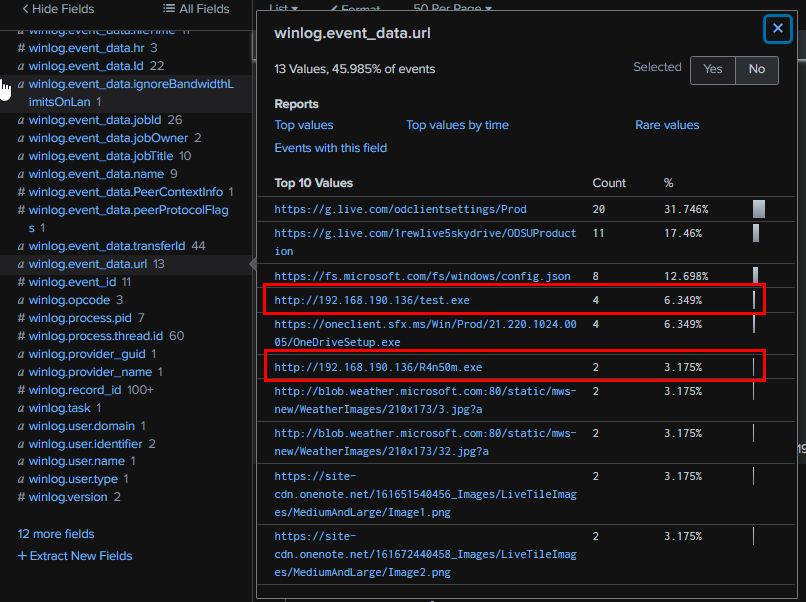Viewport: 806px width, 602px height.
Task: Open Top values report
Action: click(304, 125)
